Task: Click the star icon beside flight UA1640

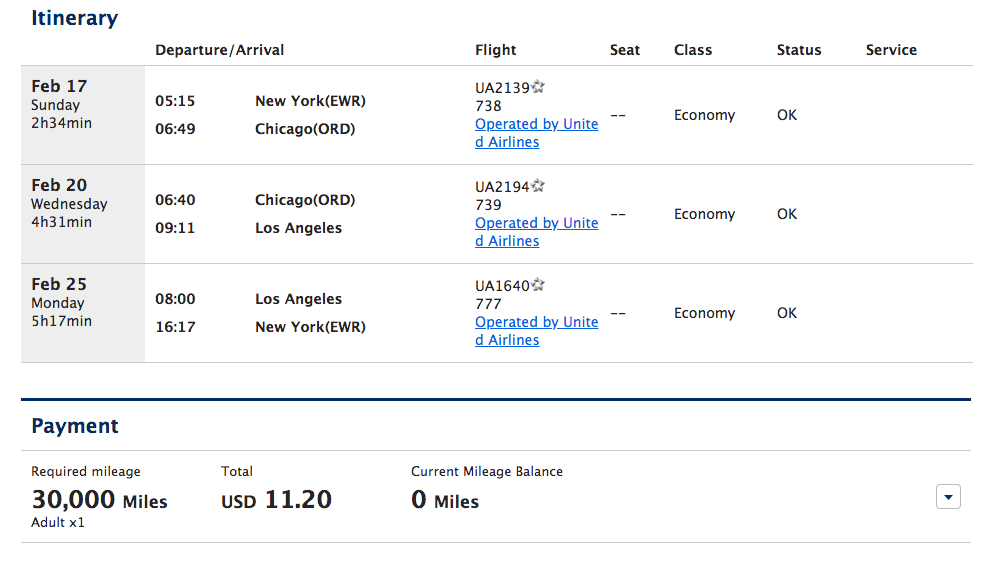Action: click(x=538, y=285)
